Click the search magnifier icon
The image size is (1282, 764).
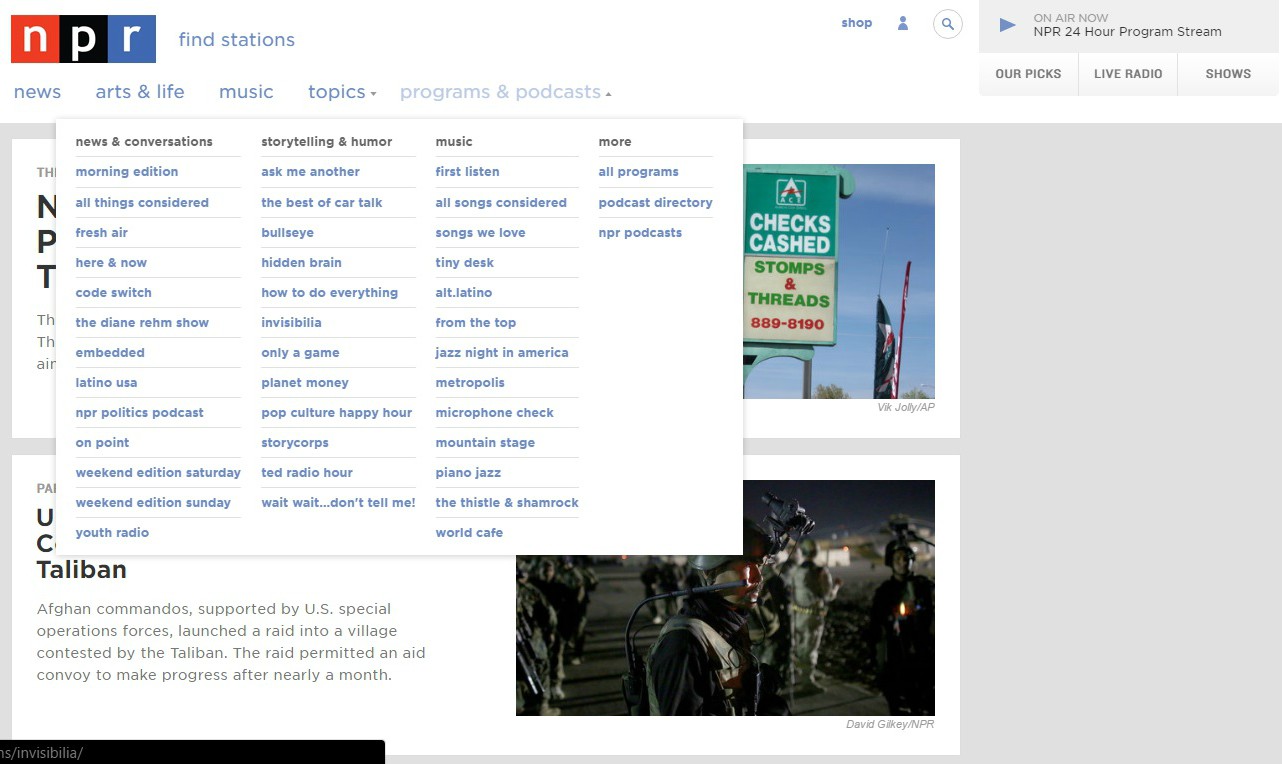[x=948, y=24]
